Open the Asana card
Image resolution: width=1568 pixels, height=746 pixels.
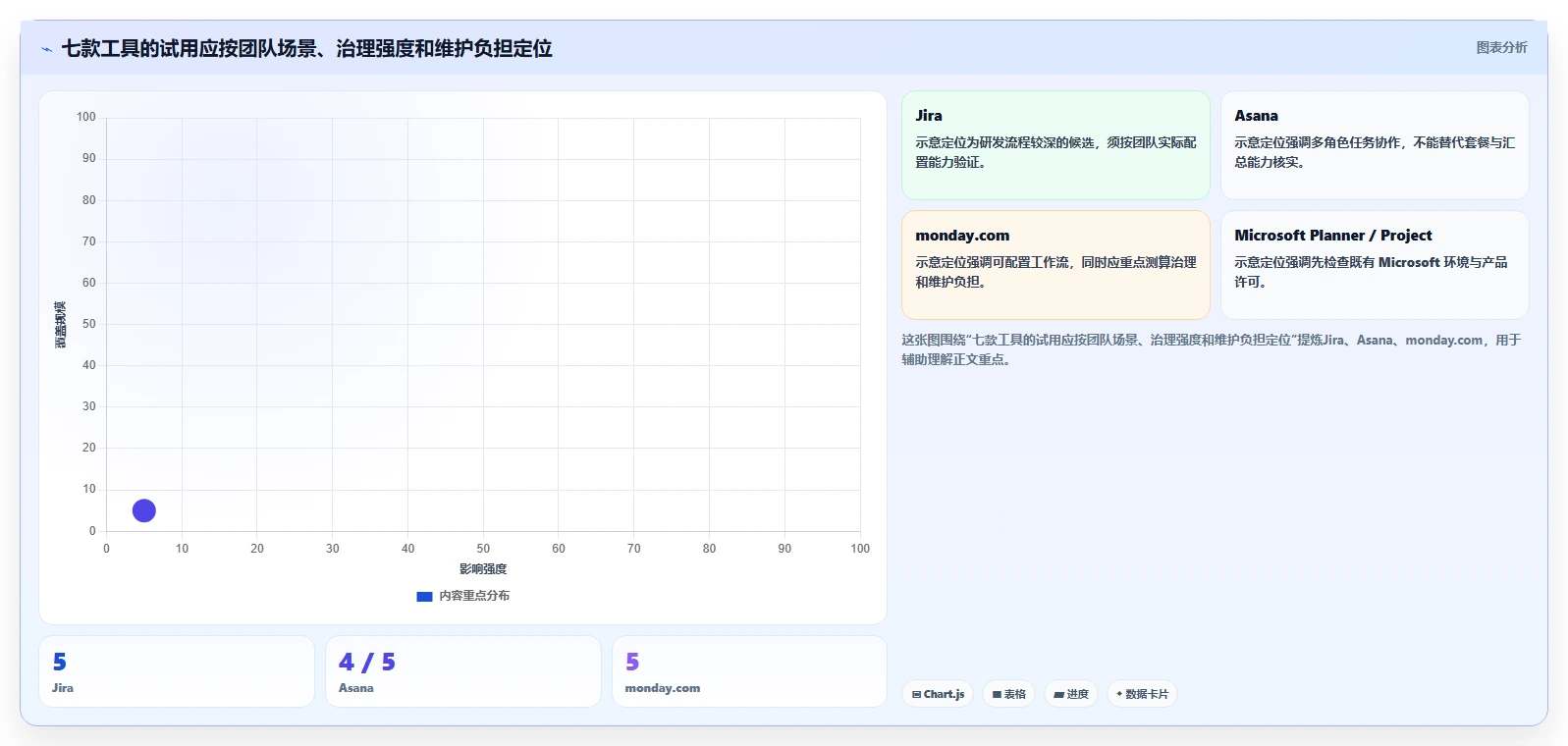1375,145
